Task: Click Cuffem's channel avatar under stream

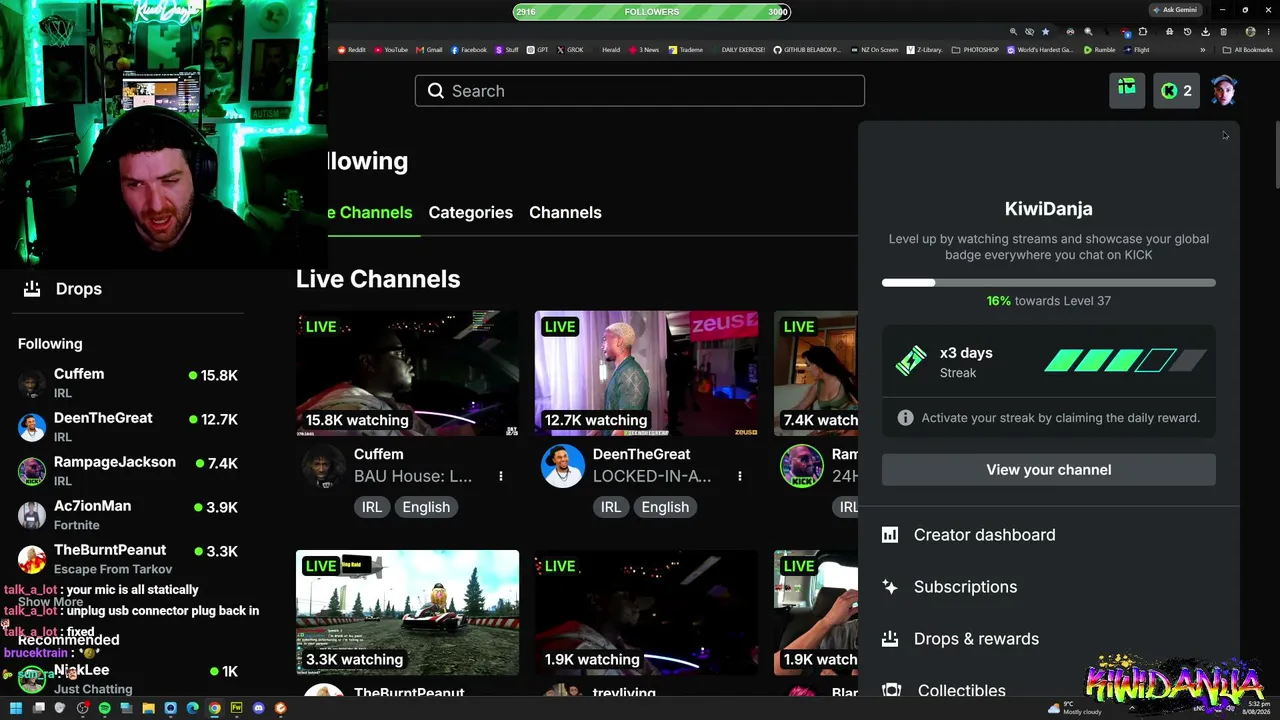Action: pyautogui.click(x=324, y=466)
